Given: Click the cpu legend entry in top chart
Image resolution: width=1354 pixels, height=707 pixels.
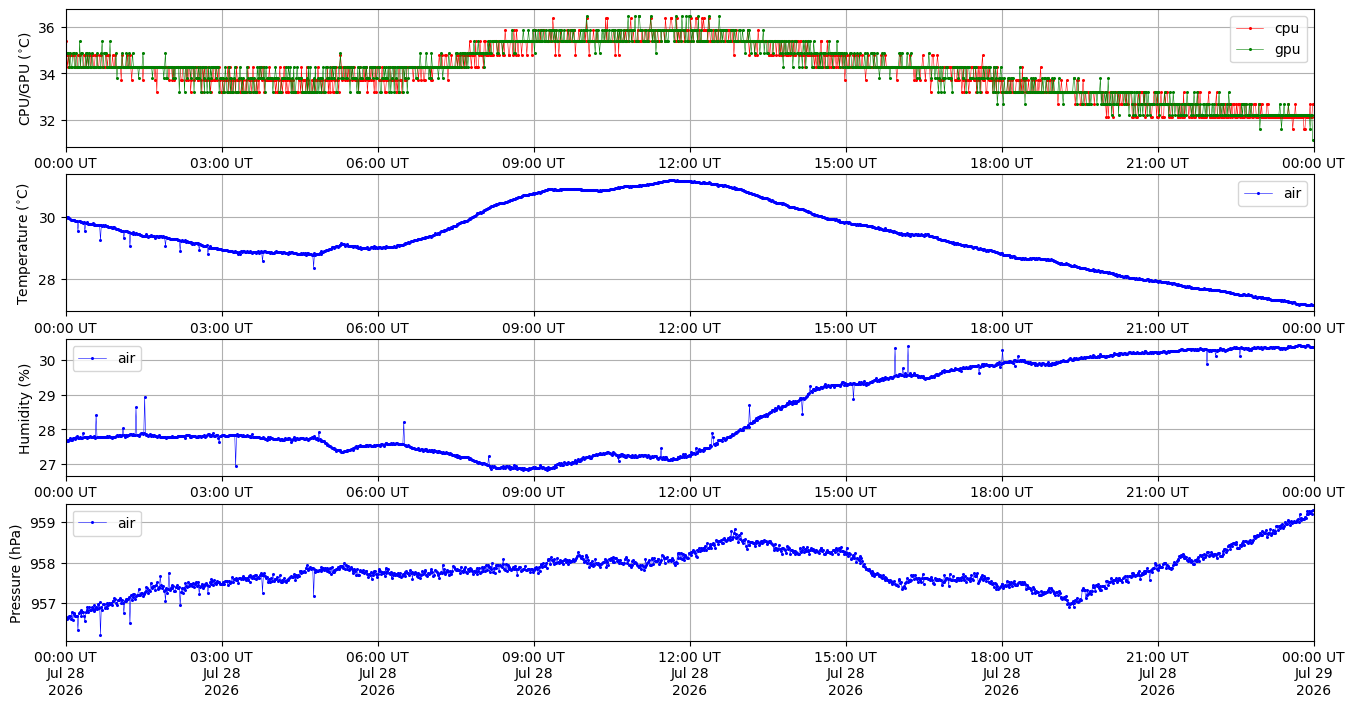Looking at the screenshot, I should pos(1284,28).
